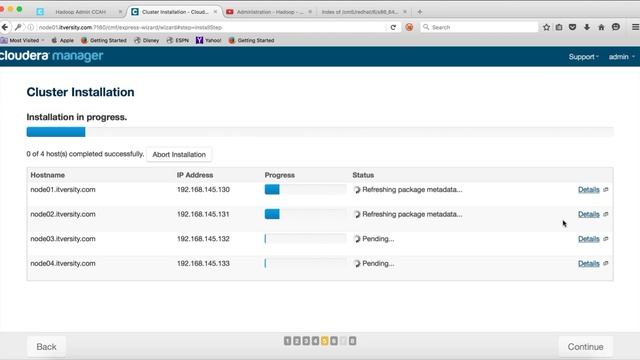
Task: Open node03 details popout icon
Action: pos(606,239)
